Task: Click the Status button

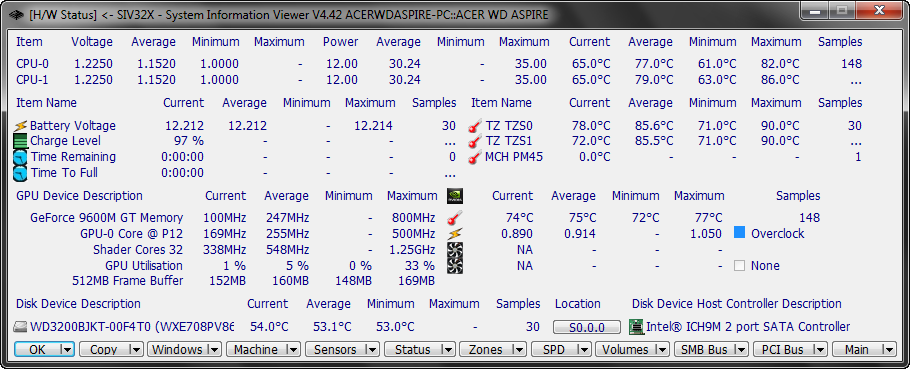Action: click(x=420, y=349)
